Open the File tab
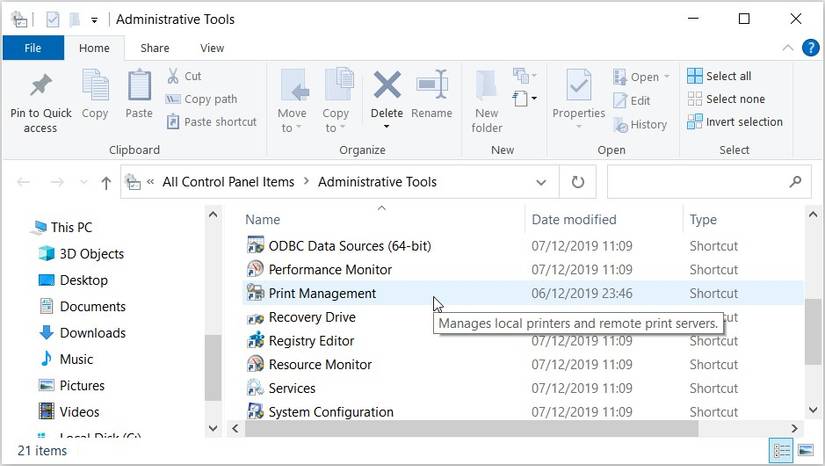Viewport: 825px width, 466px height. [x=33, y=48]
